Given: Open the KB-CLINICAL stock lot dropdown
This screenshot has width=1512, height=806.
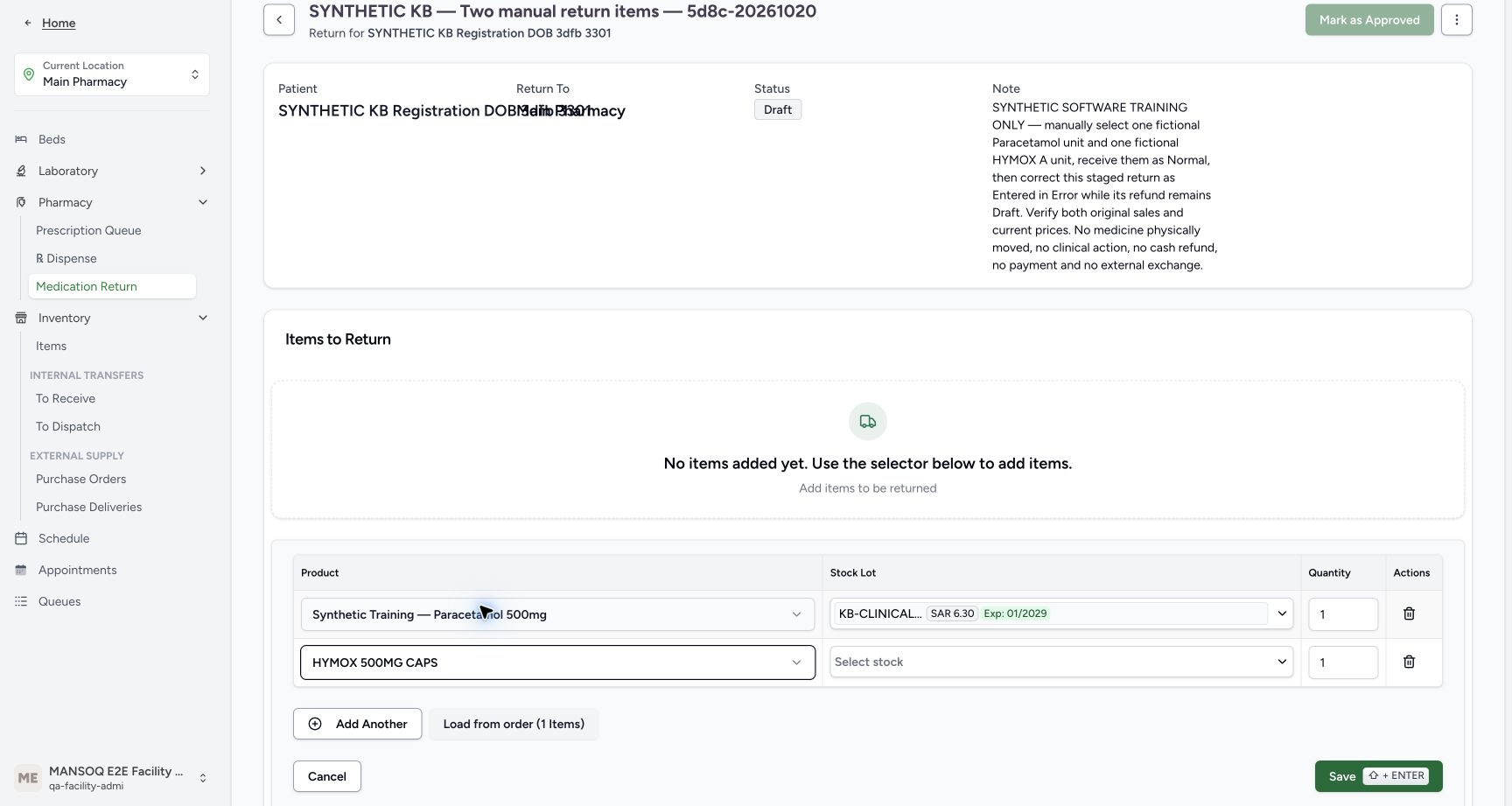Looking at the screenshot, I should pyautogui.click(x=1061, y=613).
